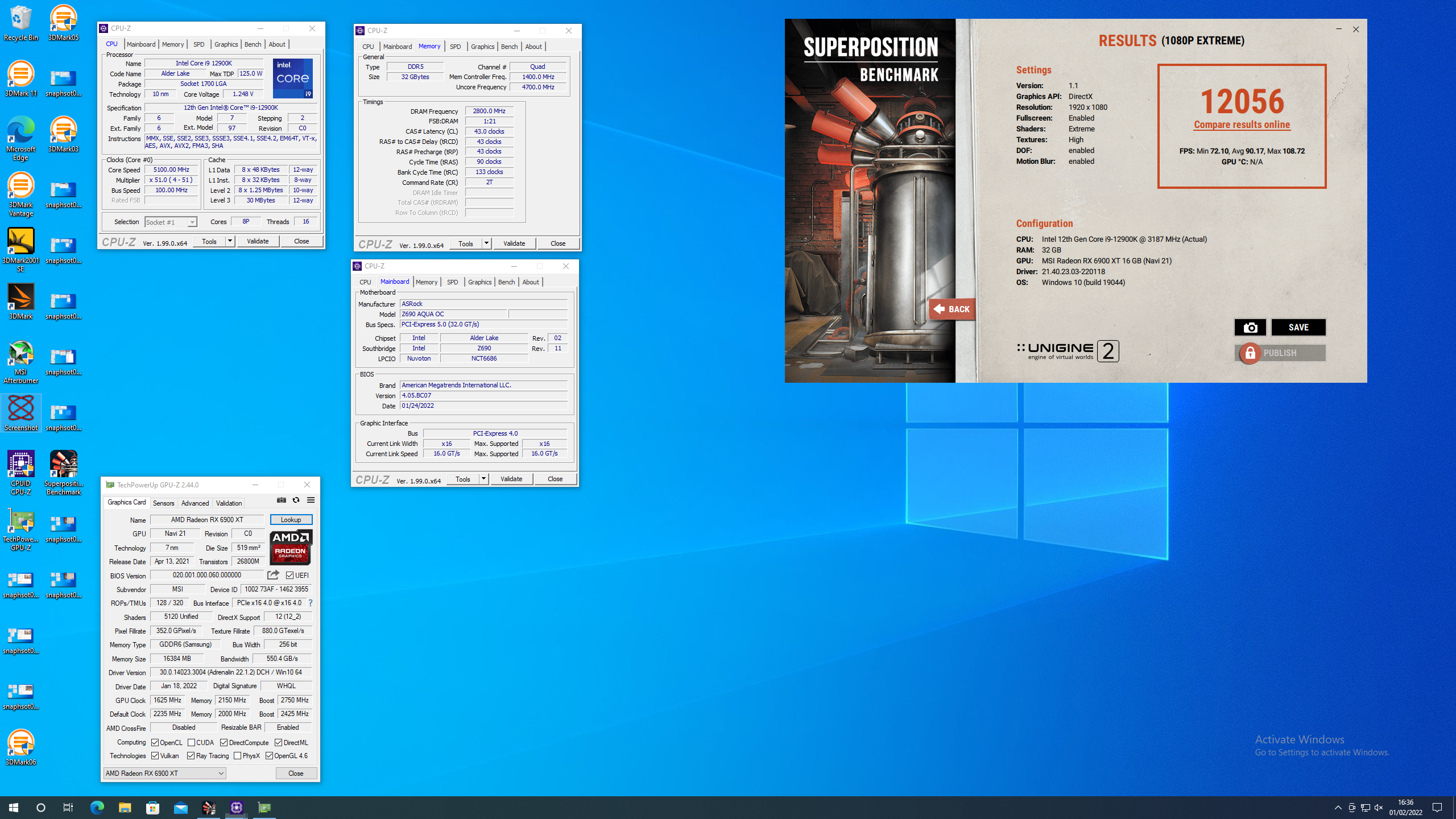Image resolution: width=1456 pixels, height=819 pixels.
Task: Open Mail app in taskbar
Action: [180, 808]
